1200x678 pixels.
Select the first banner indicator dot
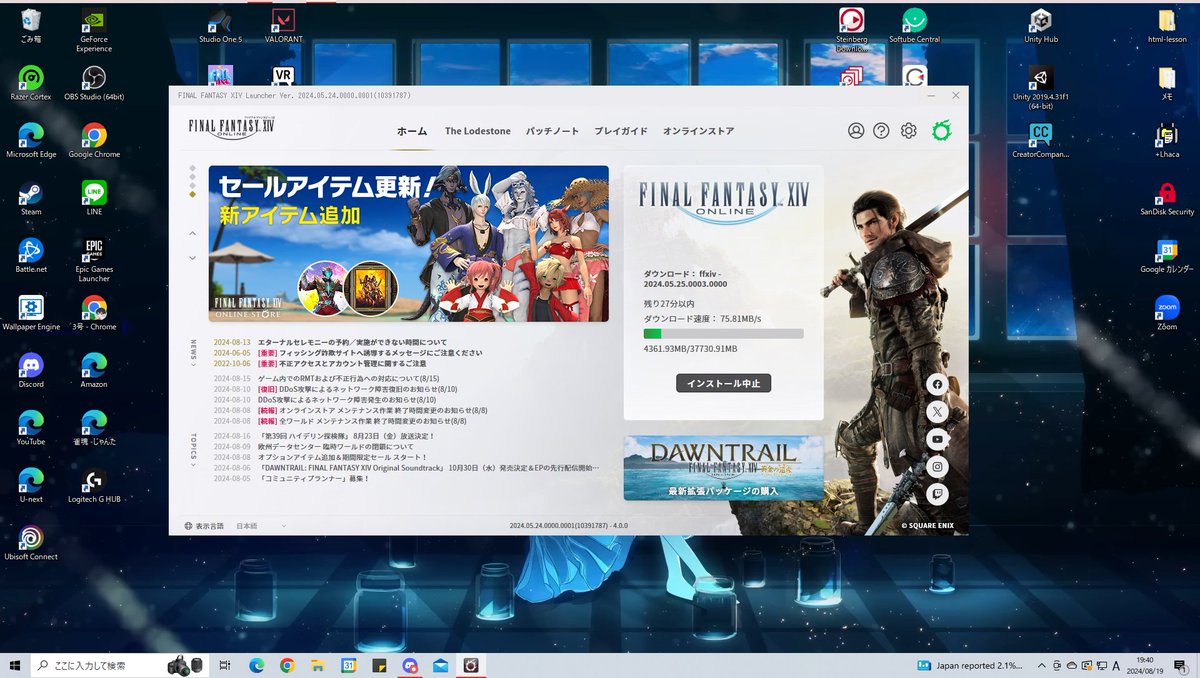(x=193, y=170)
